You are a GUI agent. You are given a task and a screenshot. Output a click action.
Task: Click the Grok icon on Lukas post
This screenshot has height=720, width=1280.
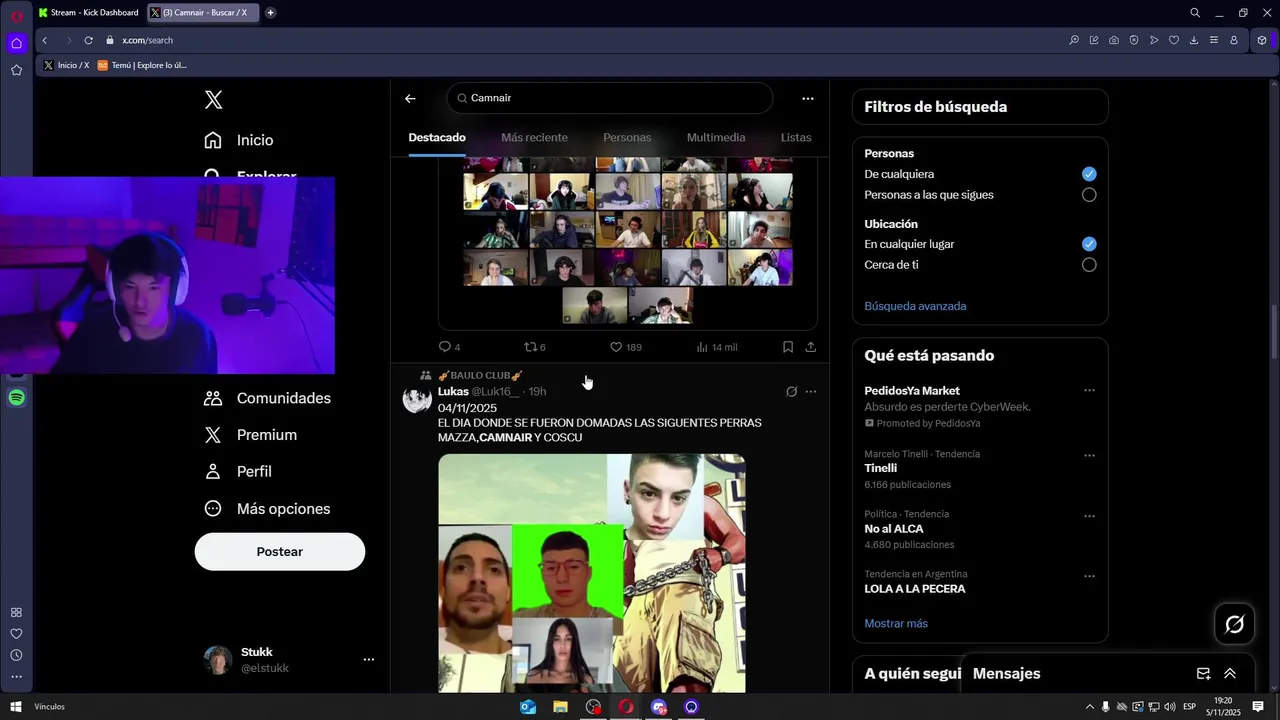[x=791, y=391]
